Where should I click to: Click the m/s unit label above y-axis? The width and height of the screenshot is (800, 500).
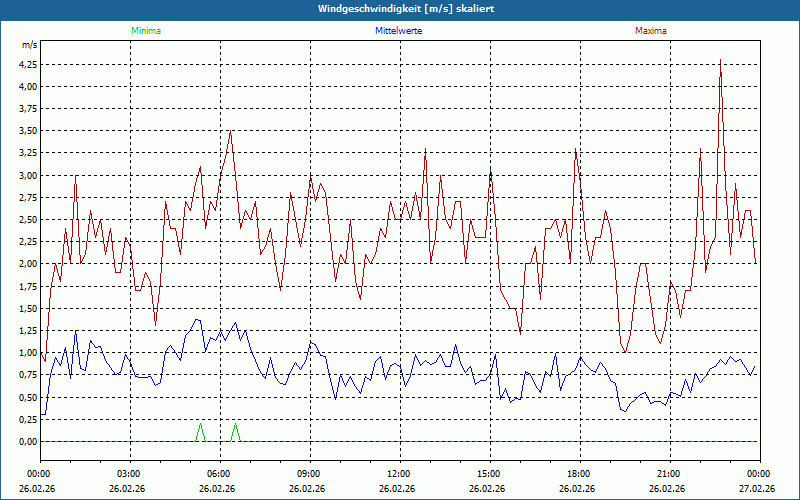click(x=29, y=45)
